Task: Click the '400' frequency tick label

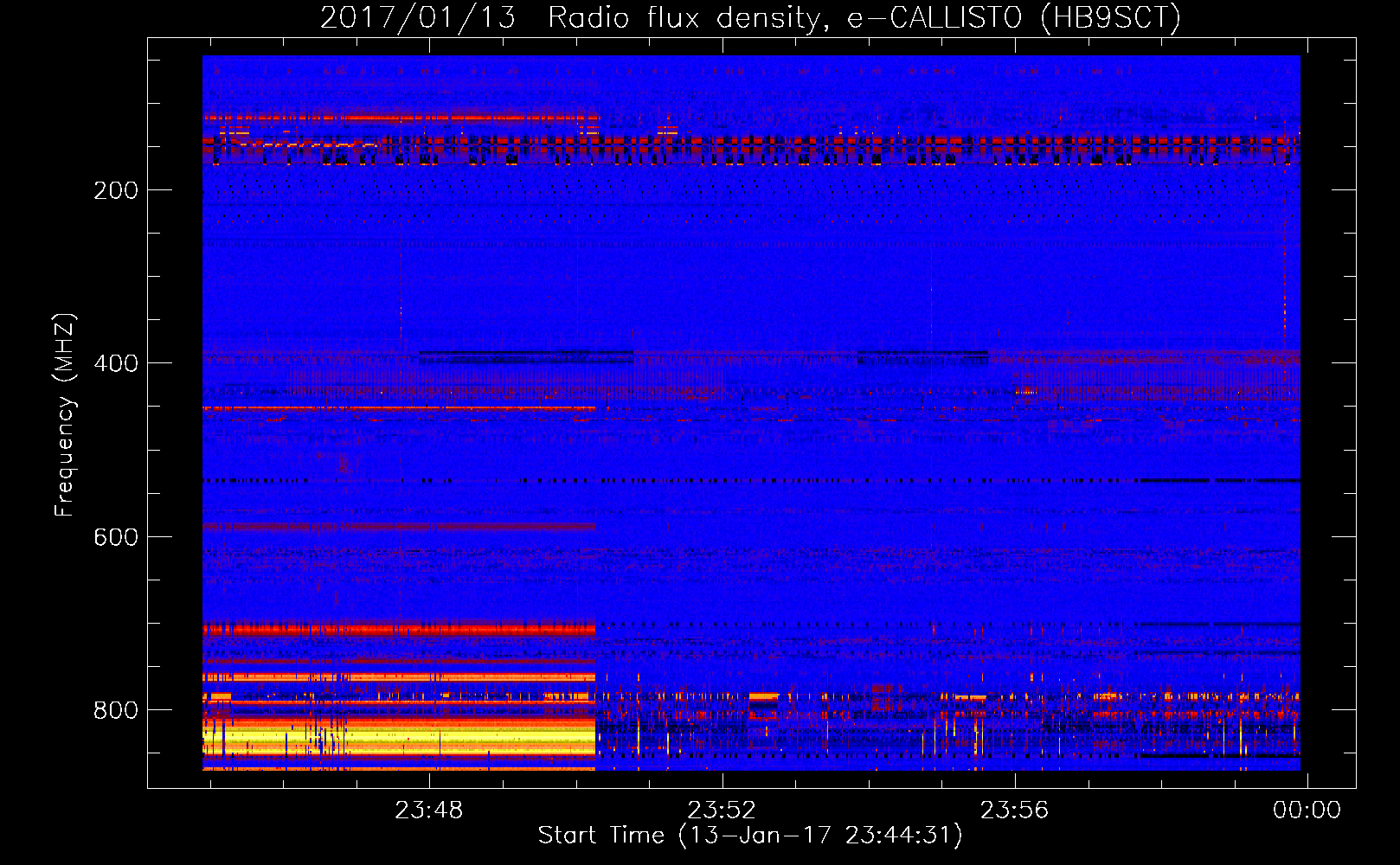Action: click(x=116, y=363)
